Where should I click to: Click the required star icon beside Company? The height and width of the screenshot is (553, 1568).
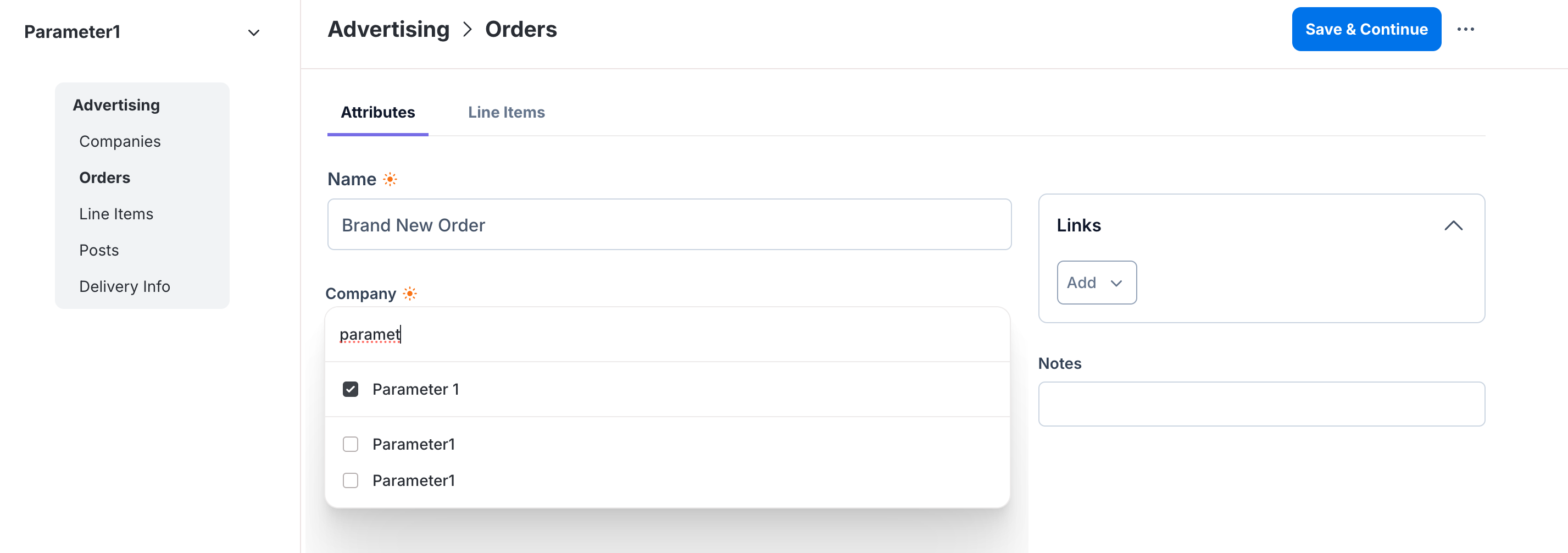coord(410,294)
